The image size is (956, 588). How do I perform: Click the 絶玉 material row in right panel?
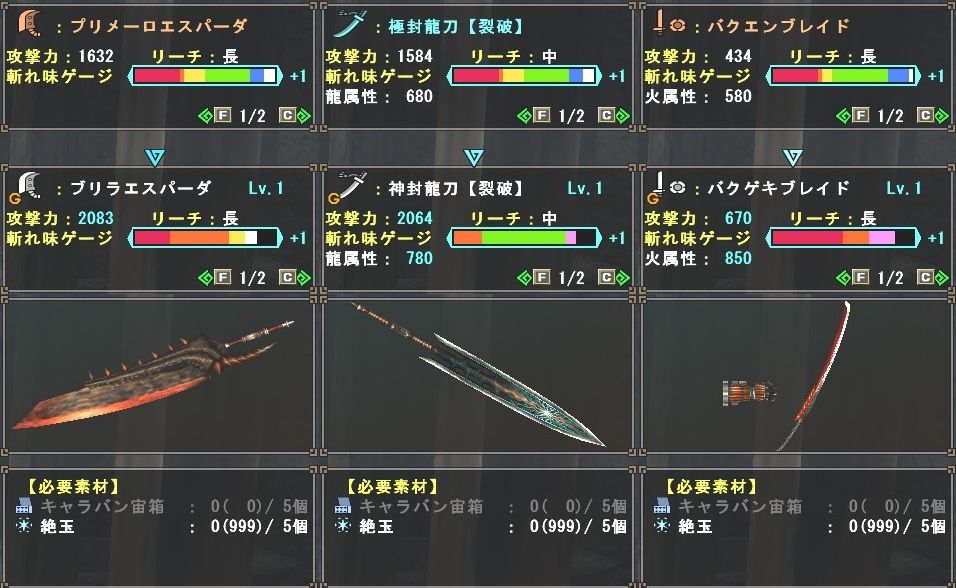pyautogui.click(x=800, y=526)
